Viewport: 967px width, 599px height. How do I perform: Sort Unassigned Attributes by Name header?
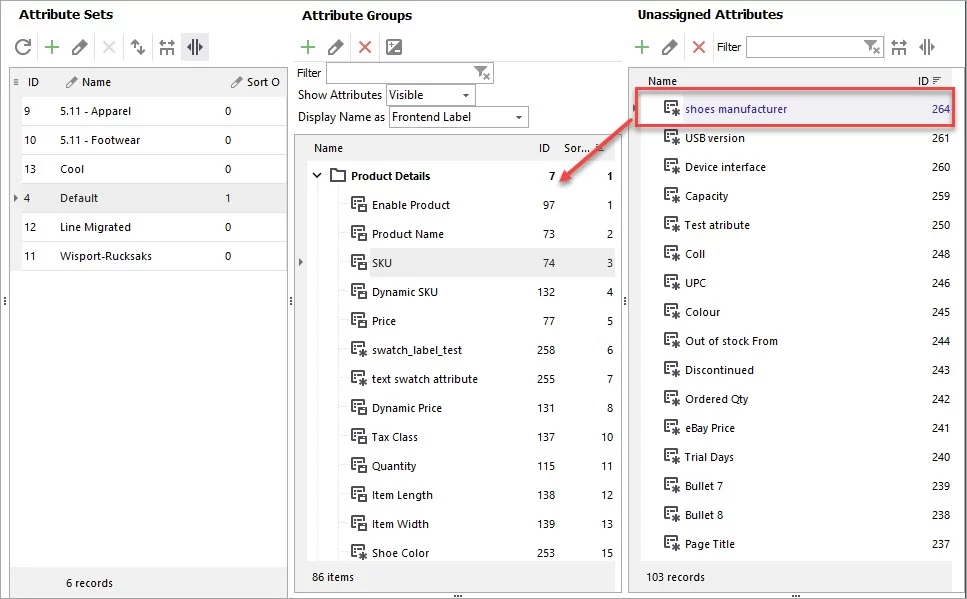tap(662, 81)
